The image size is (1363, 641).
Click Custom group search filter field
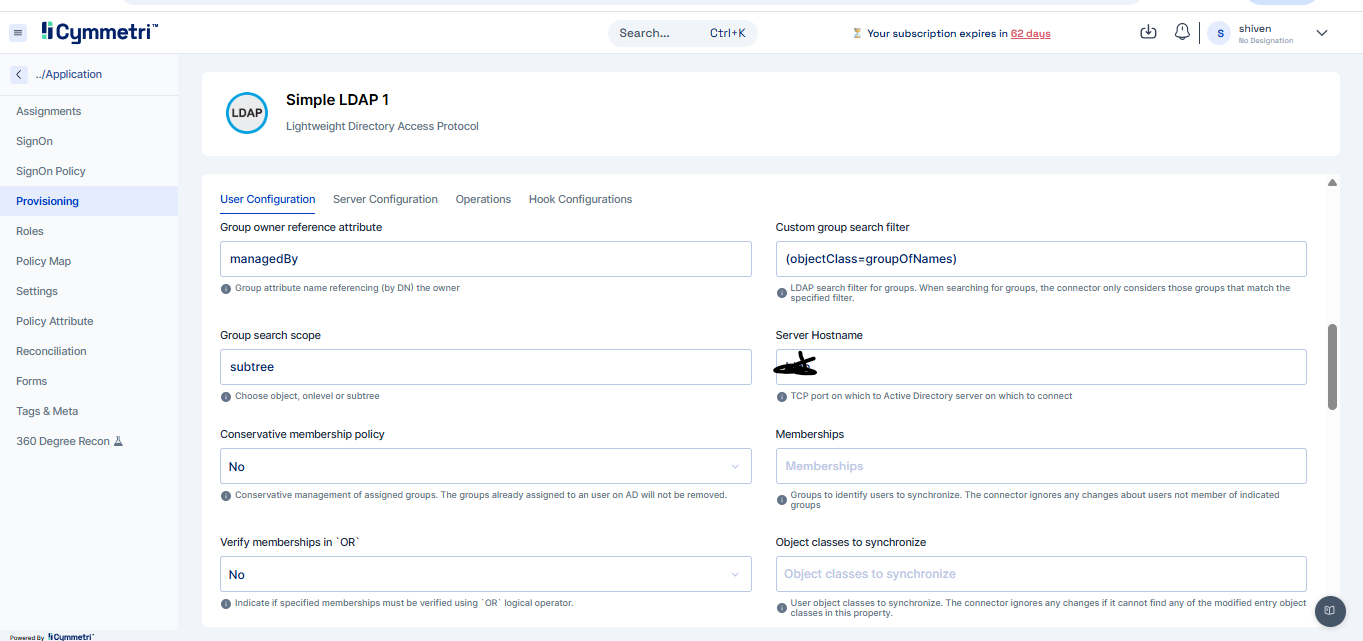(1041, 259)
